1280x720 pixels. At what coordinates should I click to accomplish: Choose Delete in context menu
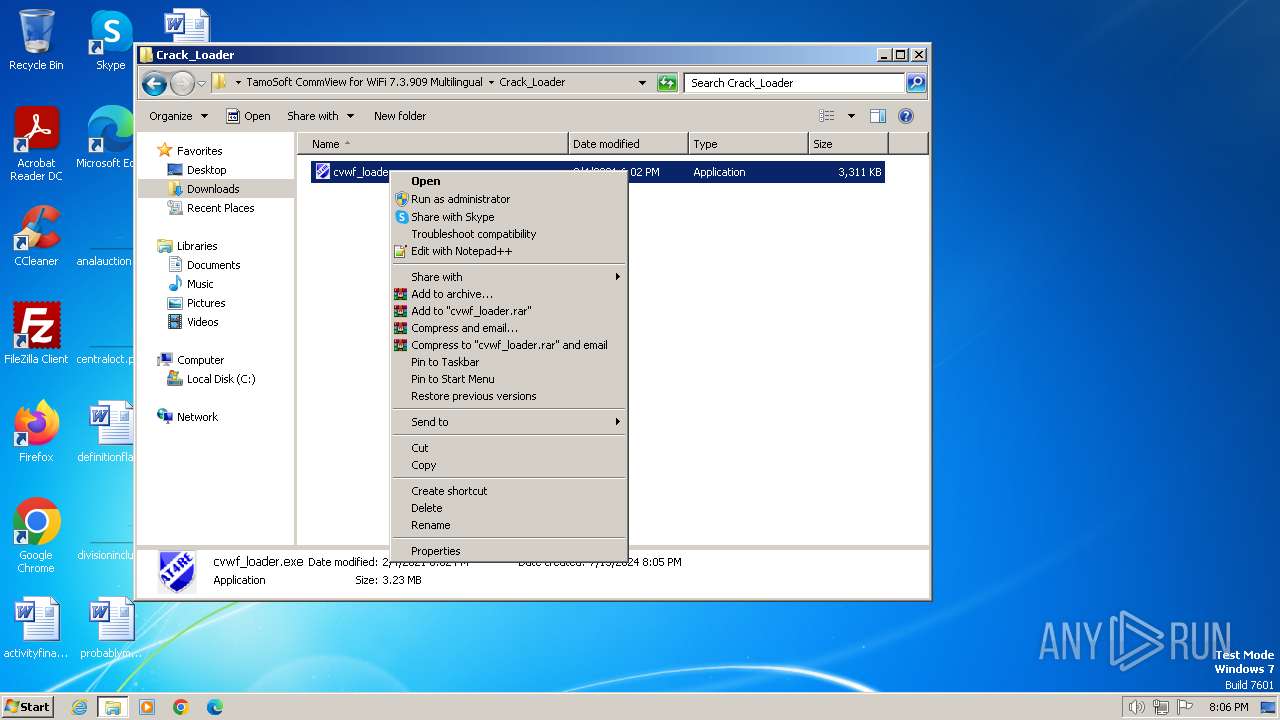click(508, 508)
